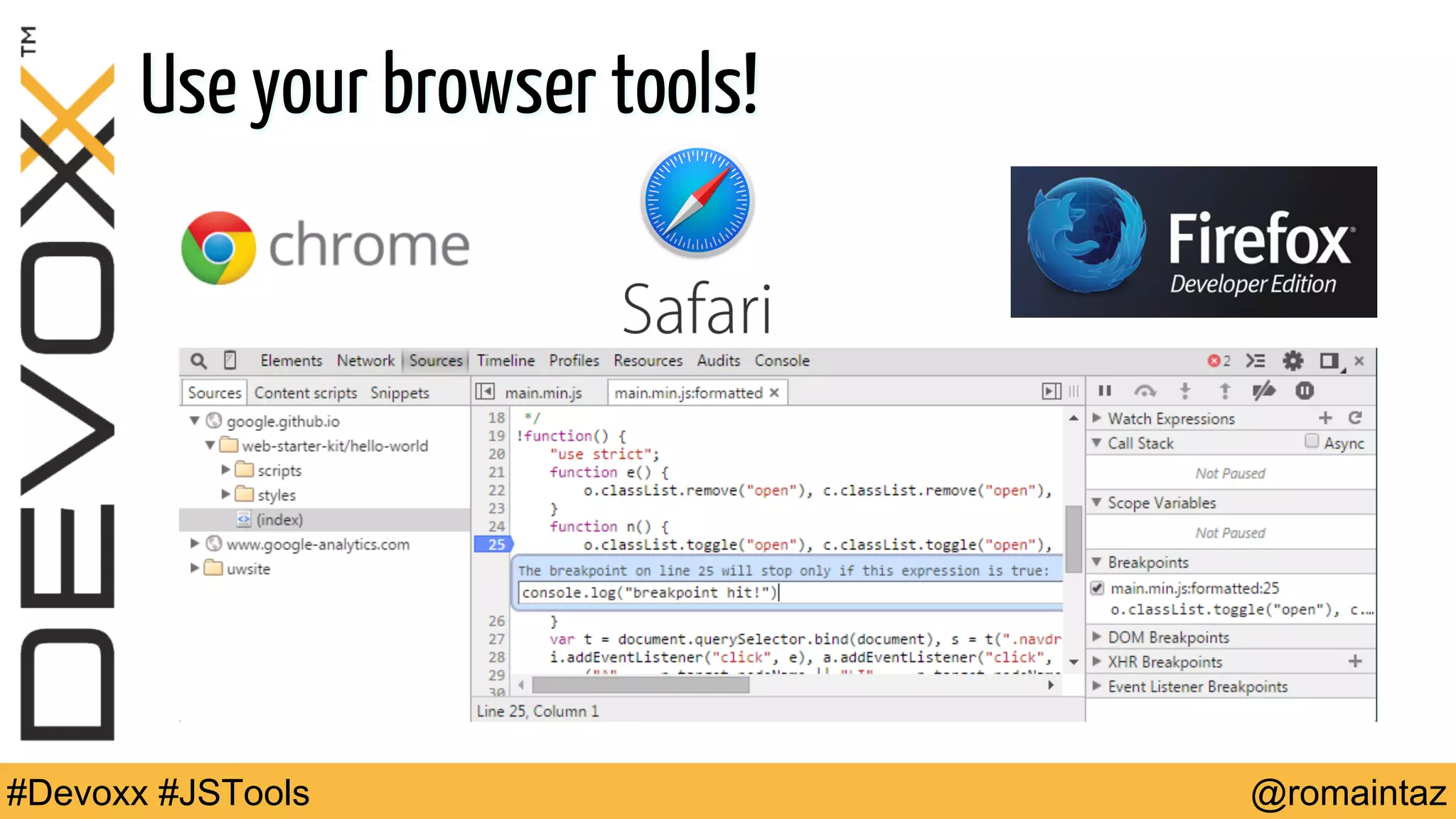Click the dock-to-side window icon

[1331, 361]
